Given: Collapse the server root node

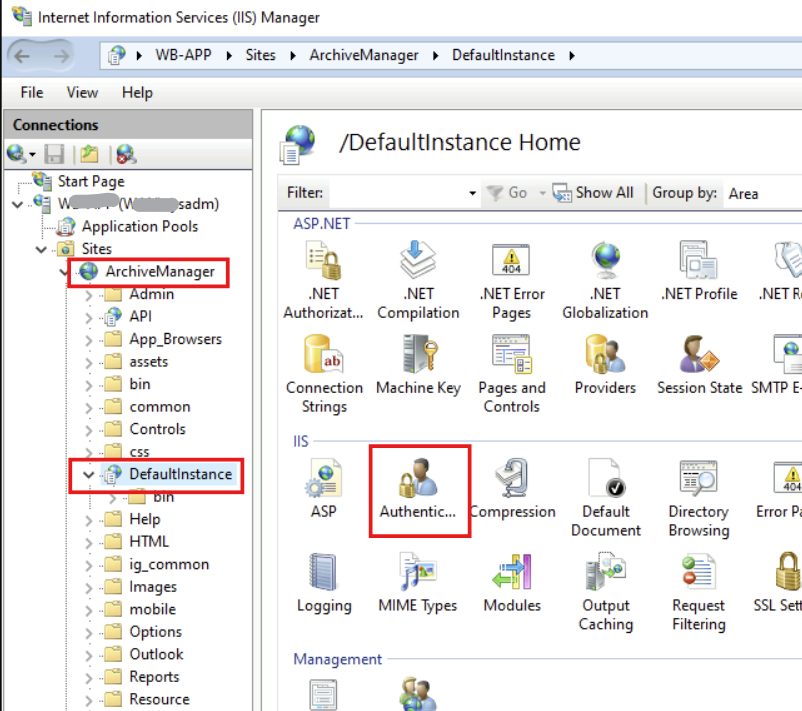Looking at the screenshot, I should click(18, 205).
